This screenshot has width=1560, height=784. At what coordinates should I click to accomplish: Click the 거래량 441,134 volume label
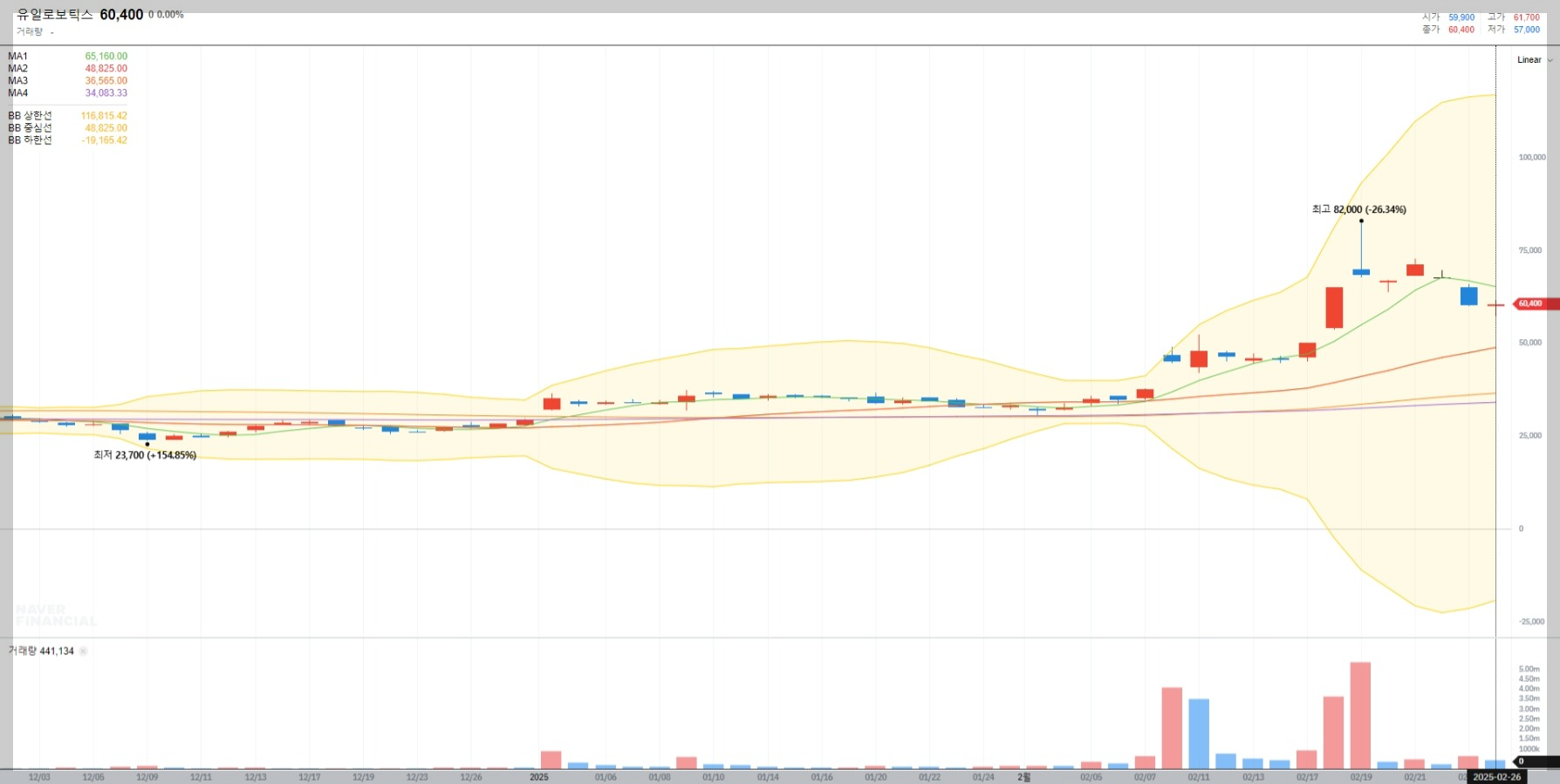(x=41, y=651)
